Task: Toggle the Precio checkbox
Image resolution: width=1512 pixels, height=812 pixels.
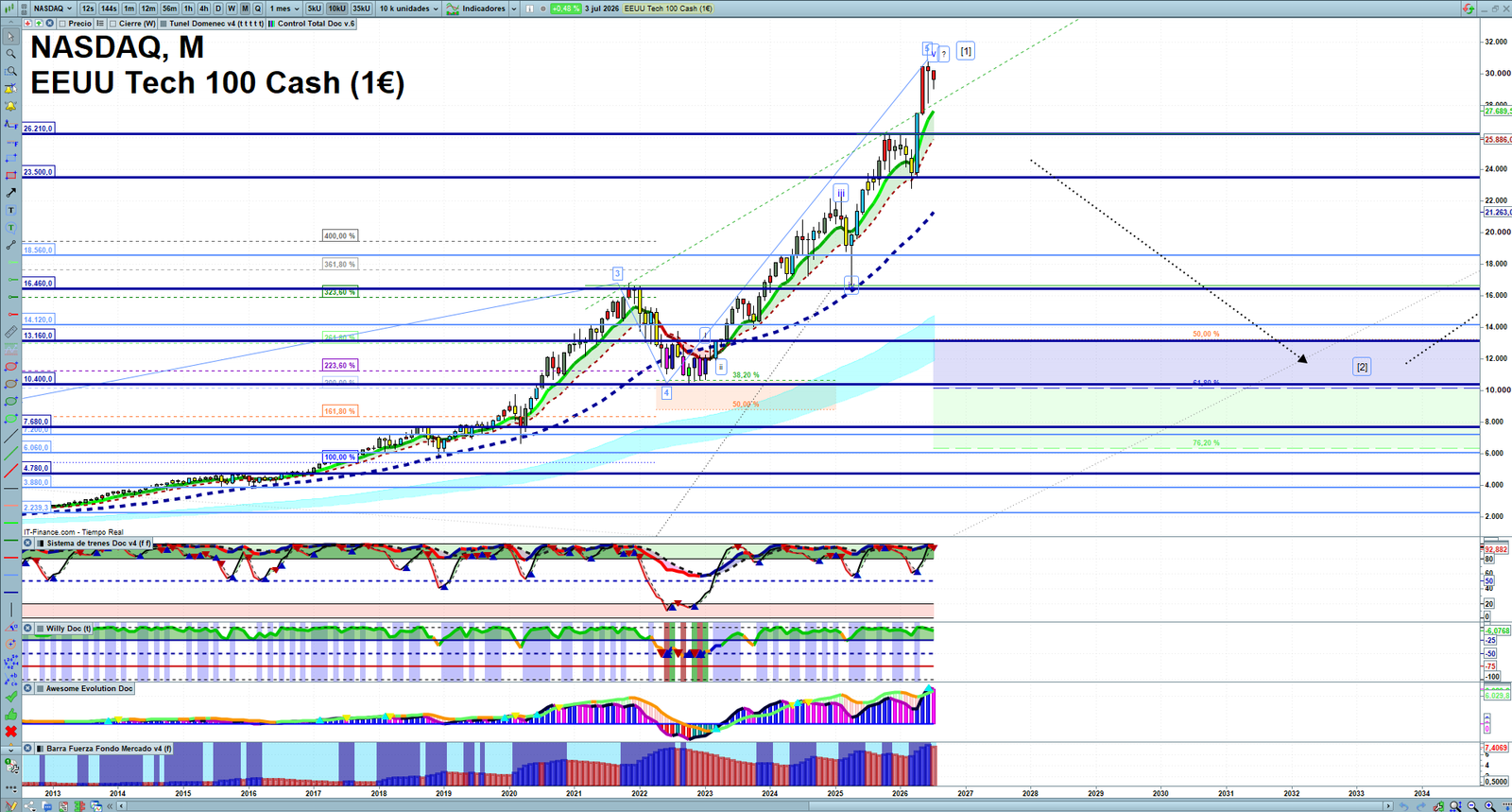Action: (x=62, y=24)
